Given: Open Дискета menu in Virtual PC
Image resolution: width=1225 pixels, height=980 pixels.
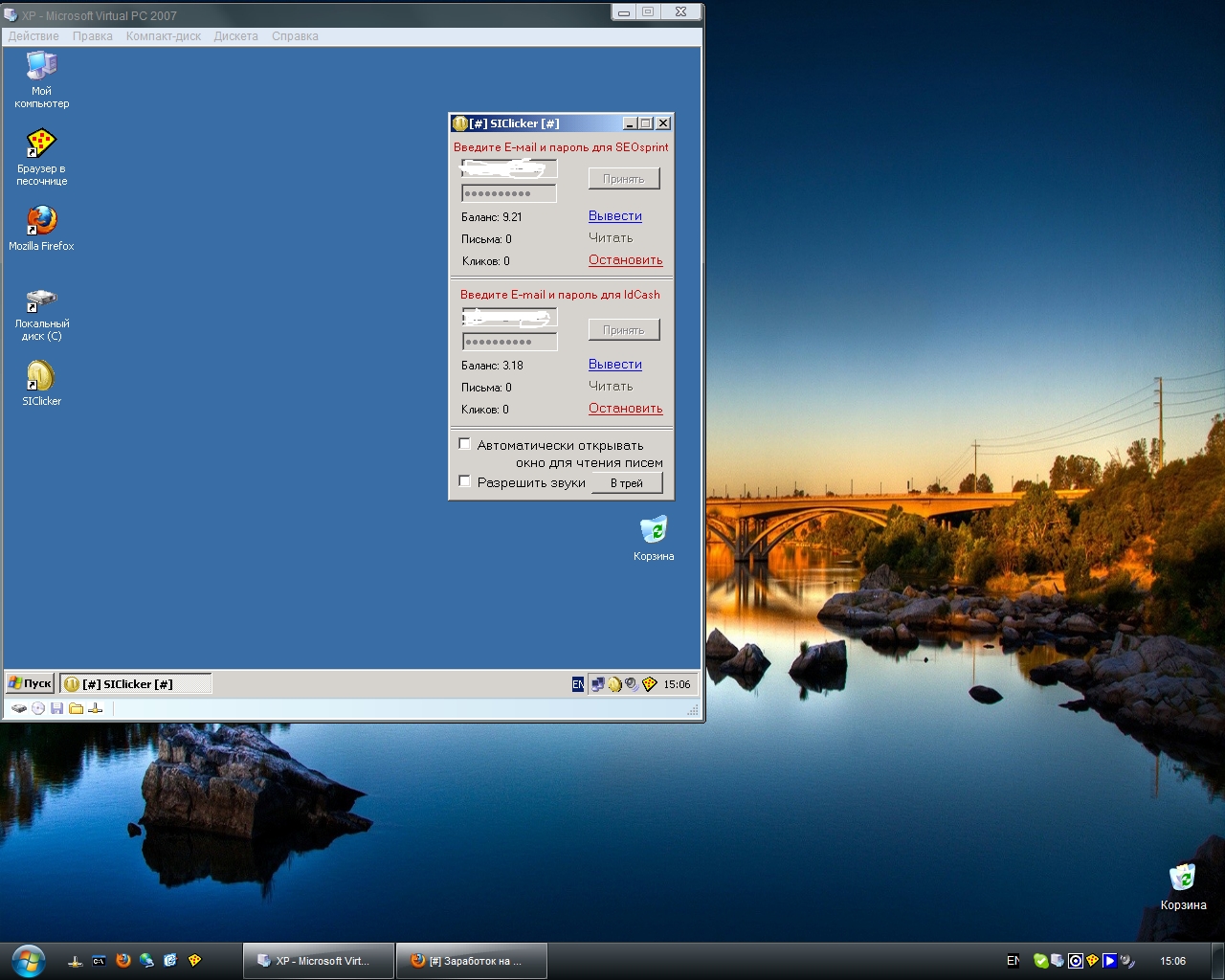Looking at the screenshot, I should pos(236,36).
